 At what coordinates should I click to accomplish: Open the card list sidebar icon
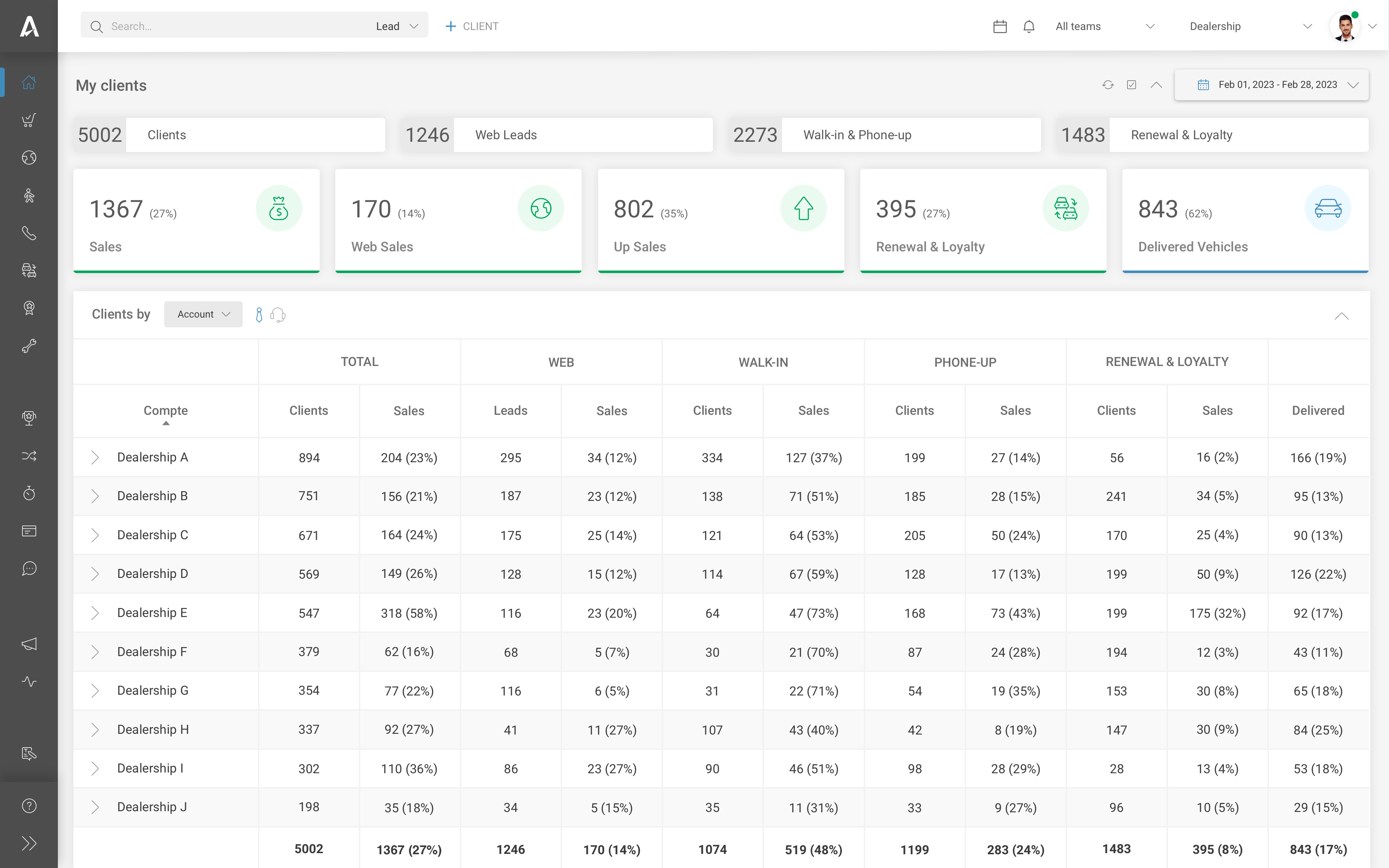tap(29, 531)
